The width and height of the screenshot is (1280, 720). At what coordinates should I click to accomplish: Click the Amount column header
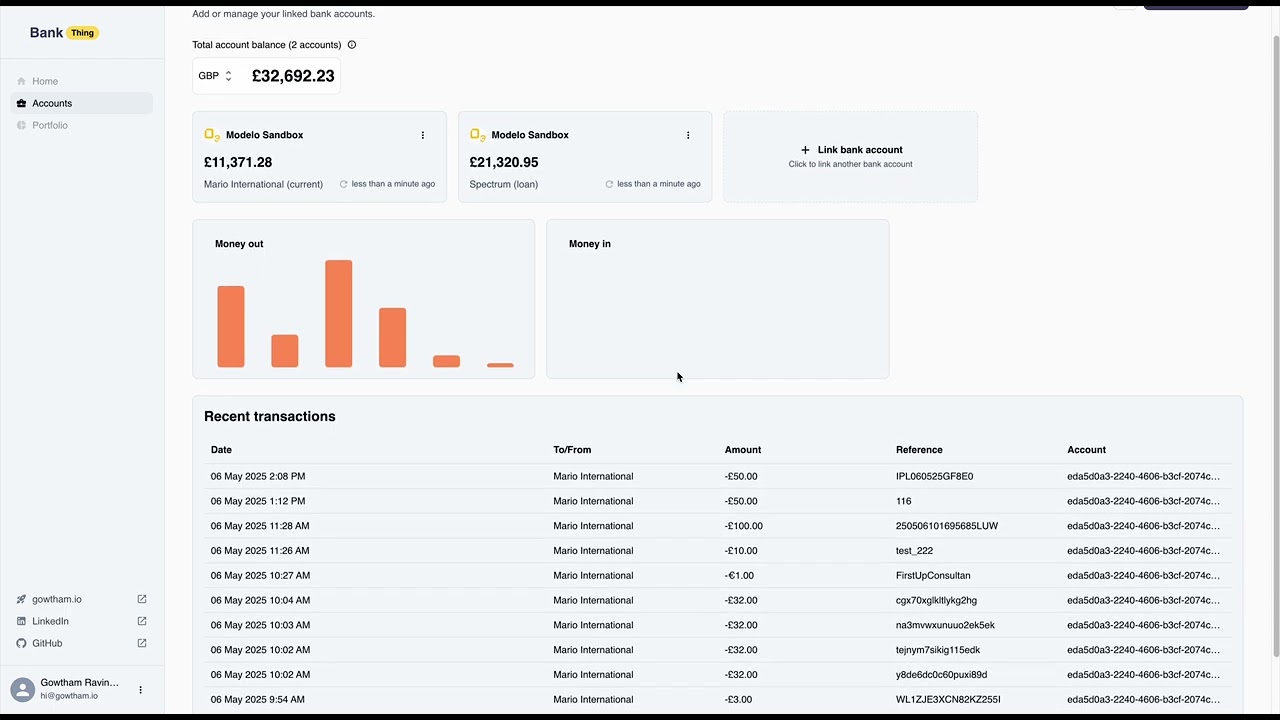tap(743, 450)
